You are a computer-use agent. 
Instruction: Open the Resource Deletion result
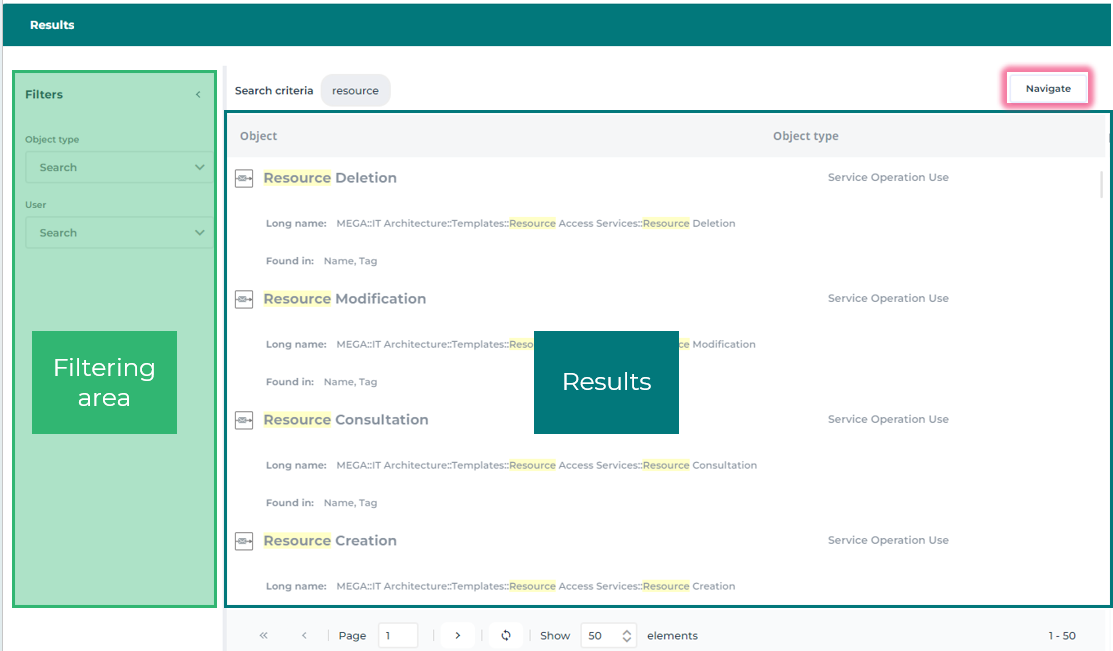coord(330,178)
